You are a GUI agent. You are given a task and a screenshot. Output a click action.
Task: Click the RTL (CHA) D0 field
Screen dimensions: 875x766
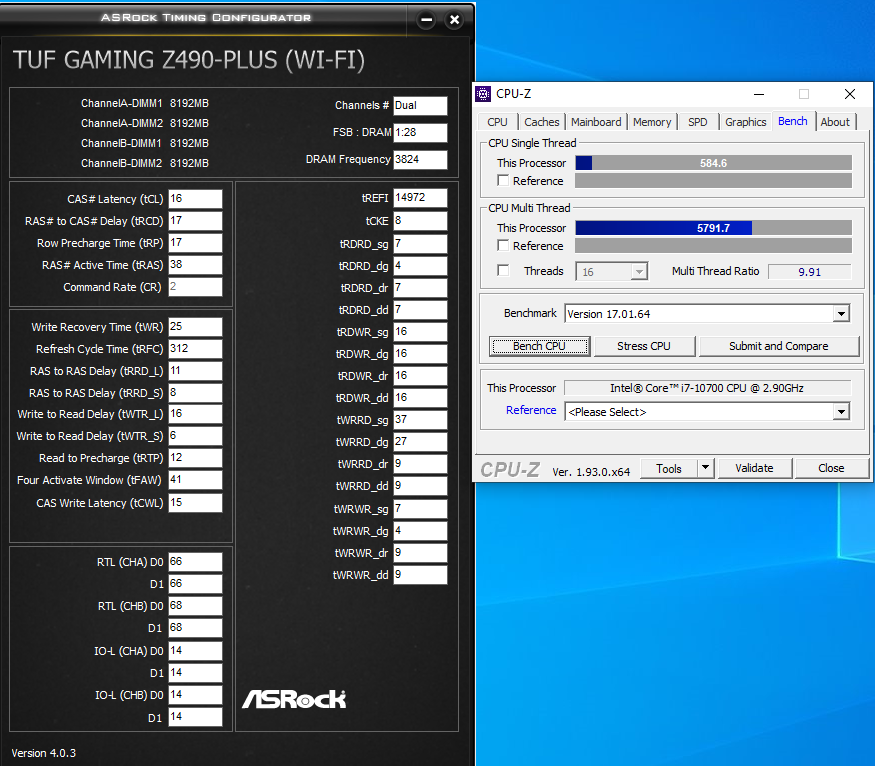(x=195, y=562)
